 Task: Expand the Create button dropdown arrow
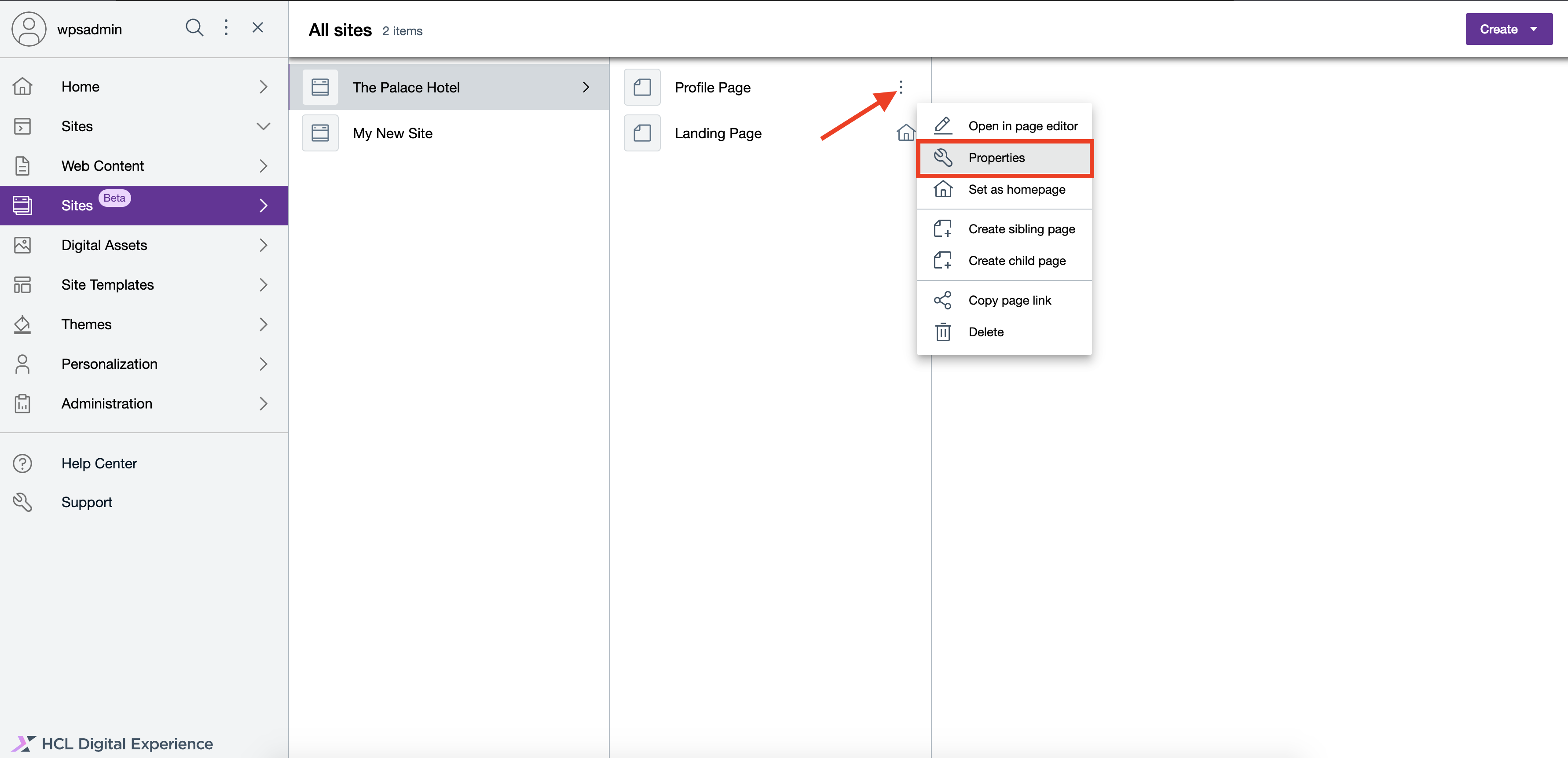[x=1535, y=29]
